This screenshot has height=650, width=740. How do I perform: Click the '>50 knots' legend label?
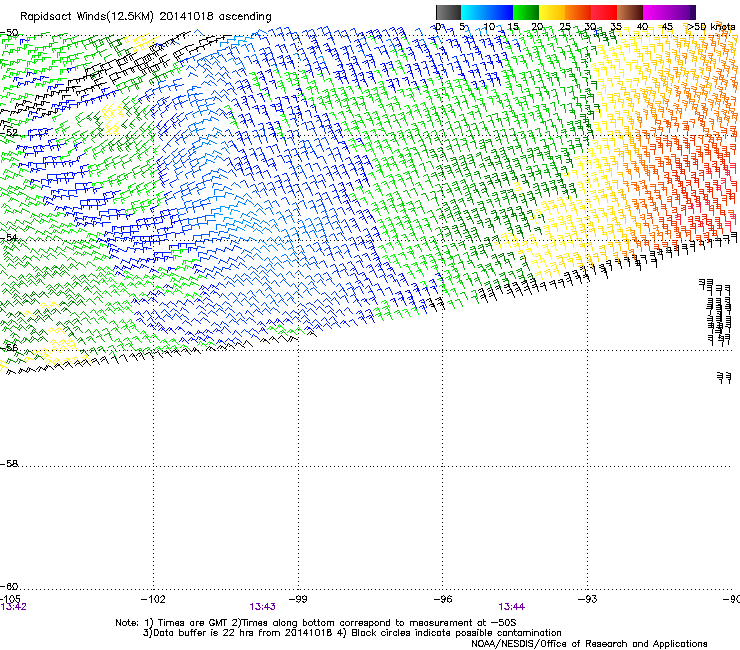coord(712,27)
